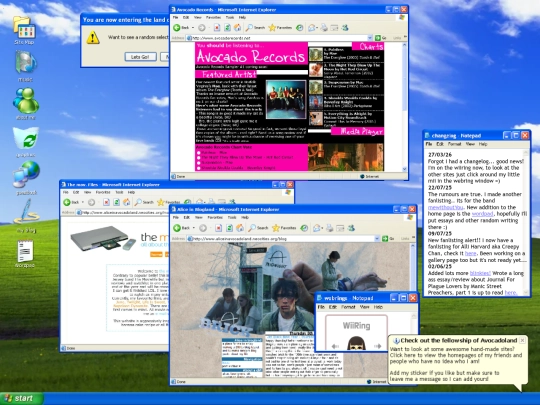Click Home icon in The now: Files window
This screenshot has height=405, width=540.
pyautogui.click(x=127, y=202)
